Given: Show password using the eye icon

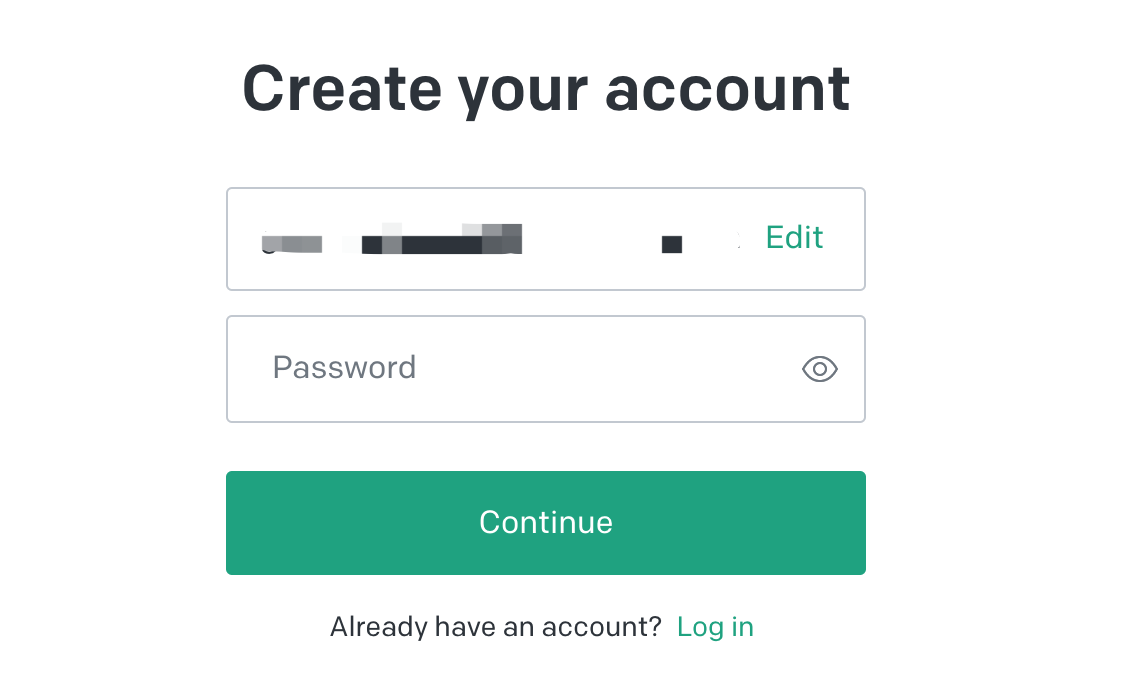Looking at the screenshot, I should point(819,369).
